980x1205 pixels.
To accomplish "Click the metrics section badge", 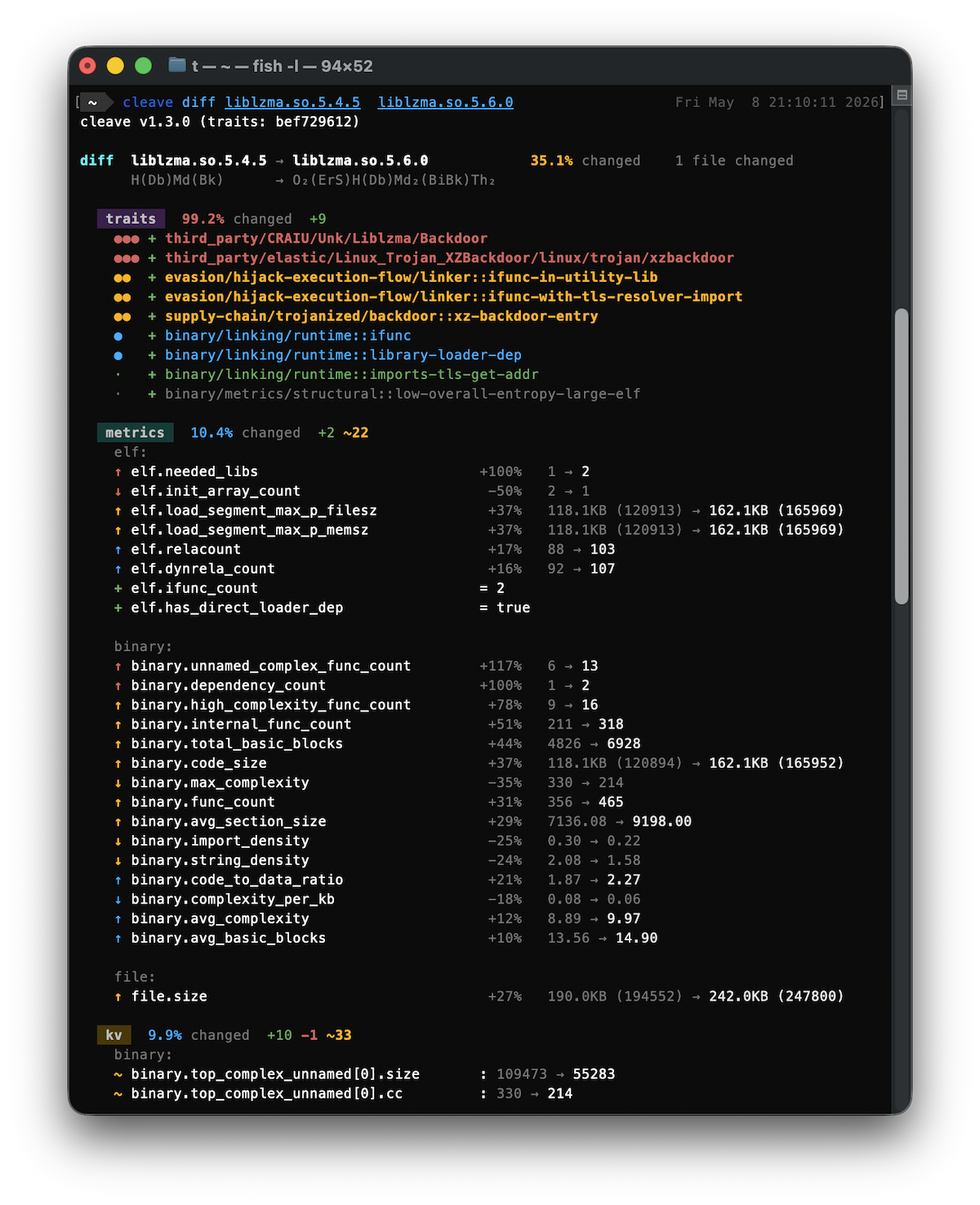I will coord(135,433).
